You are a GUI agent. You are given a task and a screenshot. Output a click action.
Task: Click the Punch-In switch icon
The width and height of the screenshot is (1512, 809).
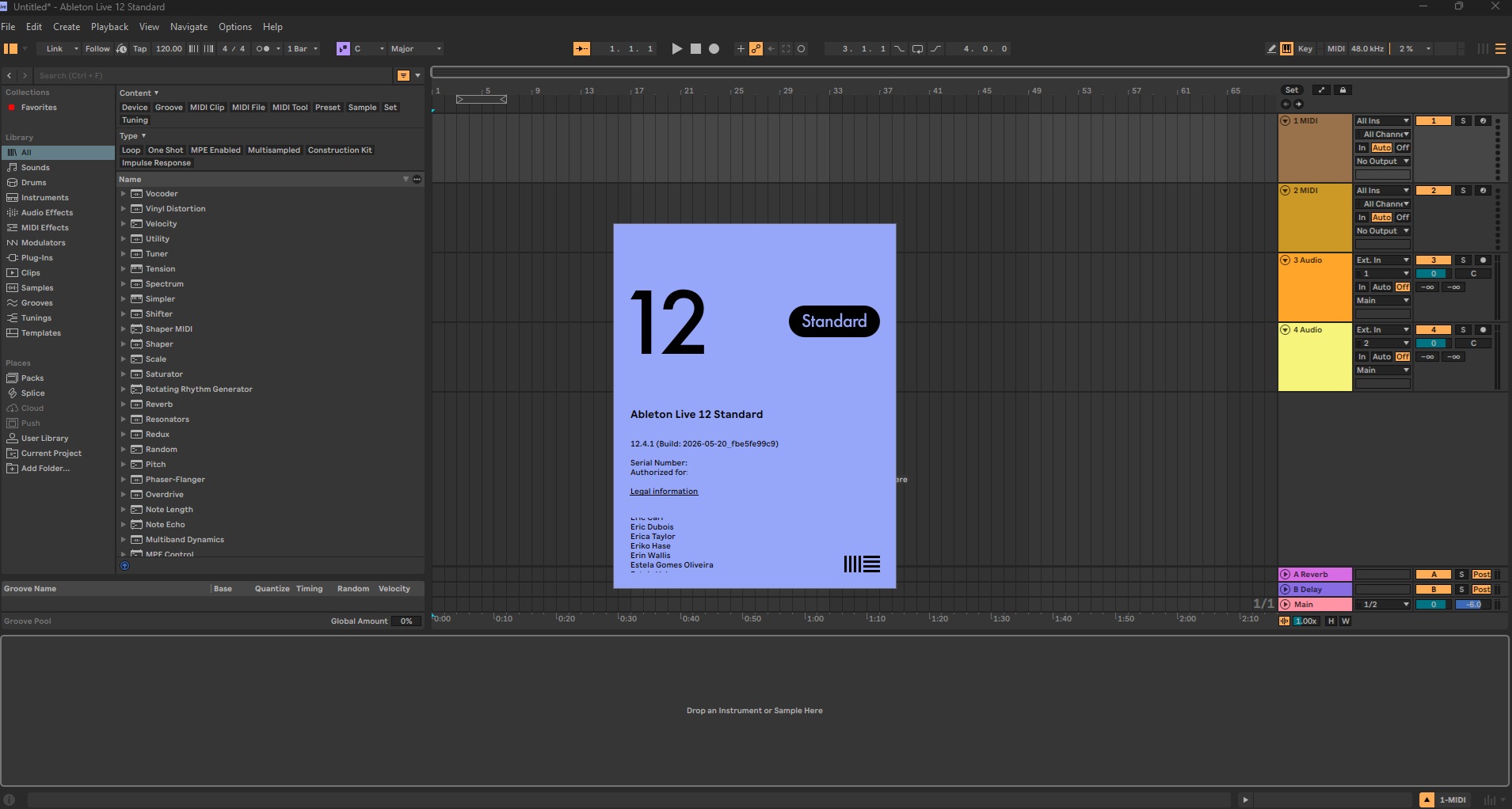coord(900,49)
